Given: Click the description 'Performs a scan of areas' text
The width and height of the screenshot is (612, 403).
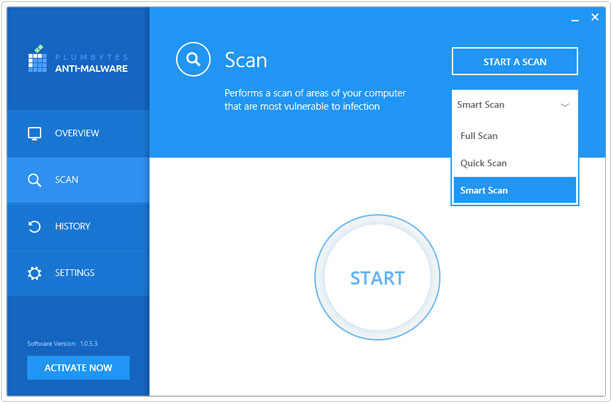Looking at the screenshot, I should [315, 100].
